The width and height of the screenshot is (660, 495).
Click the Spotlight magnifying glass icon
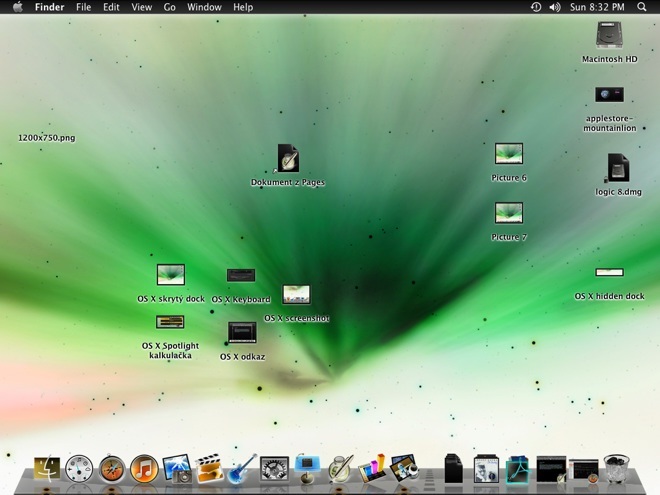click(x=642, y=7)
